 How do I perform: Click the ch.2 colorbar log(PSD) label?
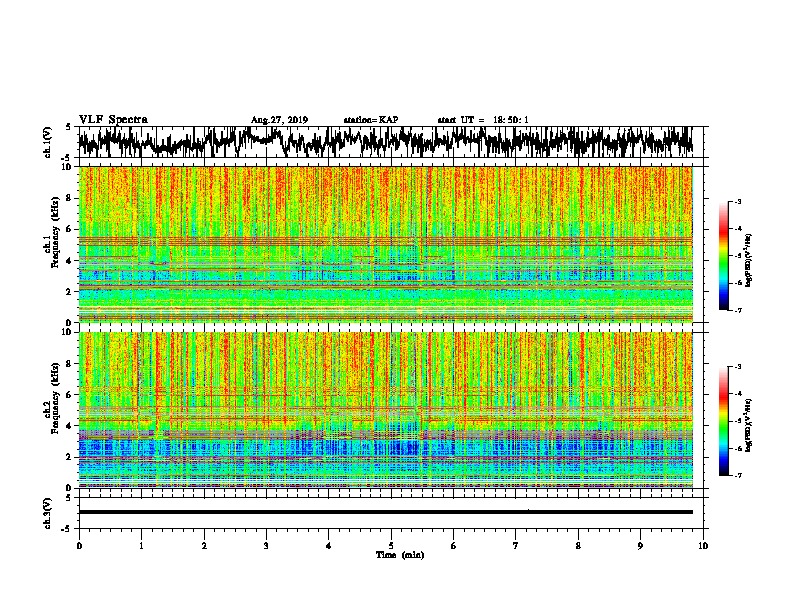tap(748, 425)
